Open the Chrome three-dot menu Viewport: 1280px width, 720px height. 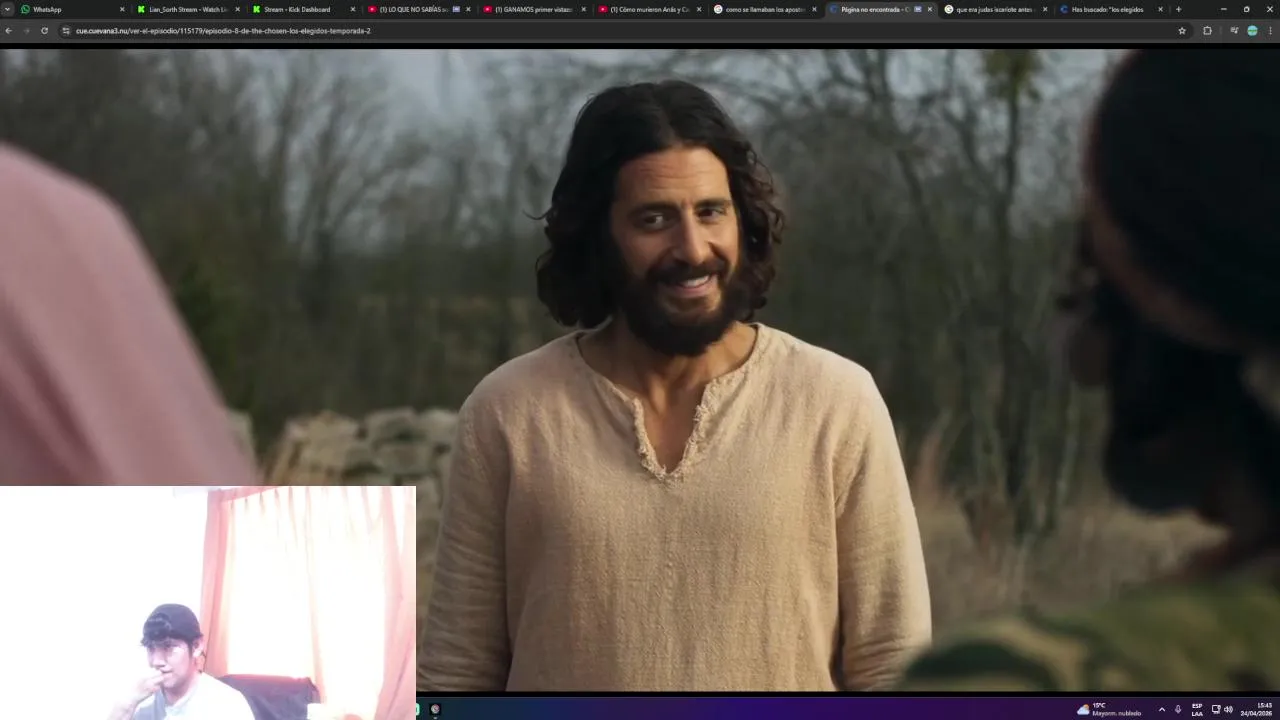point(1270,30)
